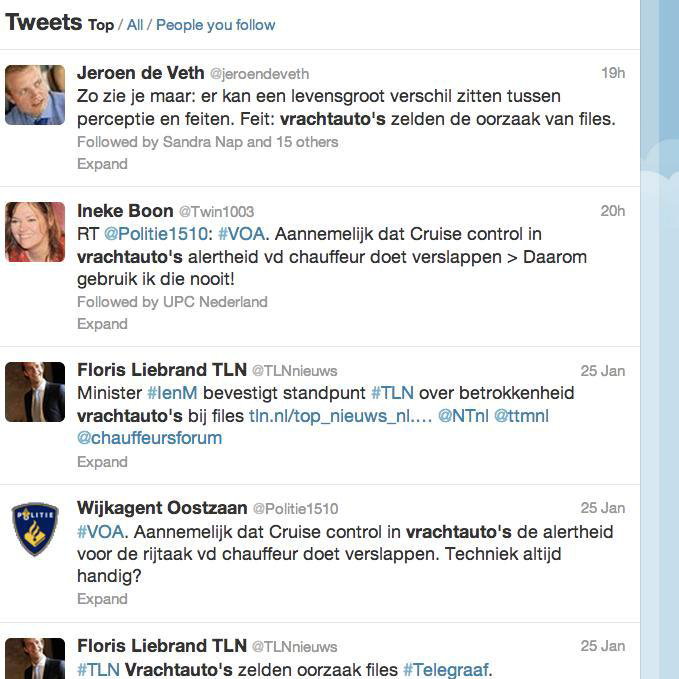Open the @chauffeursforum mention
Viewport: 679px width, 679px height.
click(x=149, y=438)
